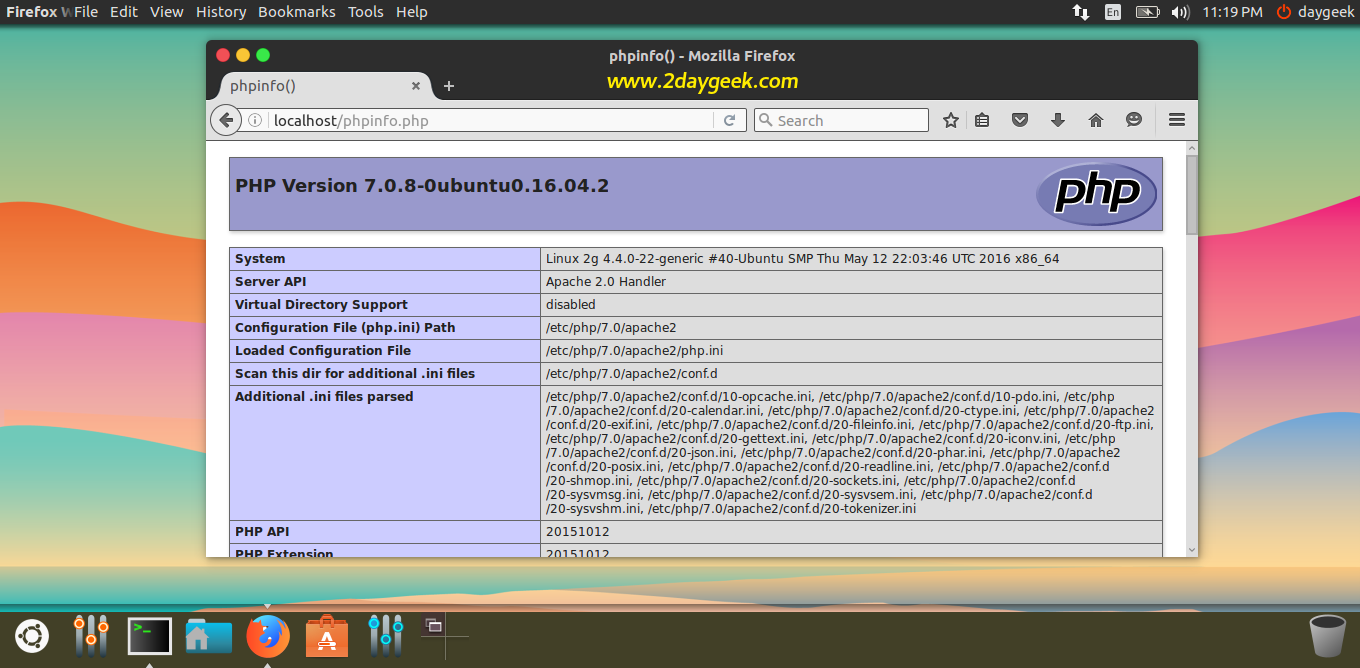Open a new tab with plus button
This screenshot has height=668, width=1360.
click(x=449, y=86)
